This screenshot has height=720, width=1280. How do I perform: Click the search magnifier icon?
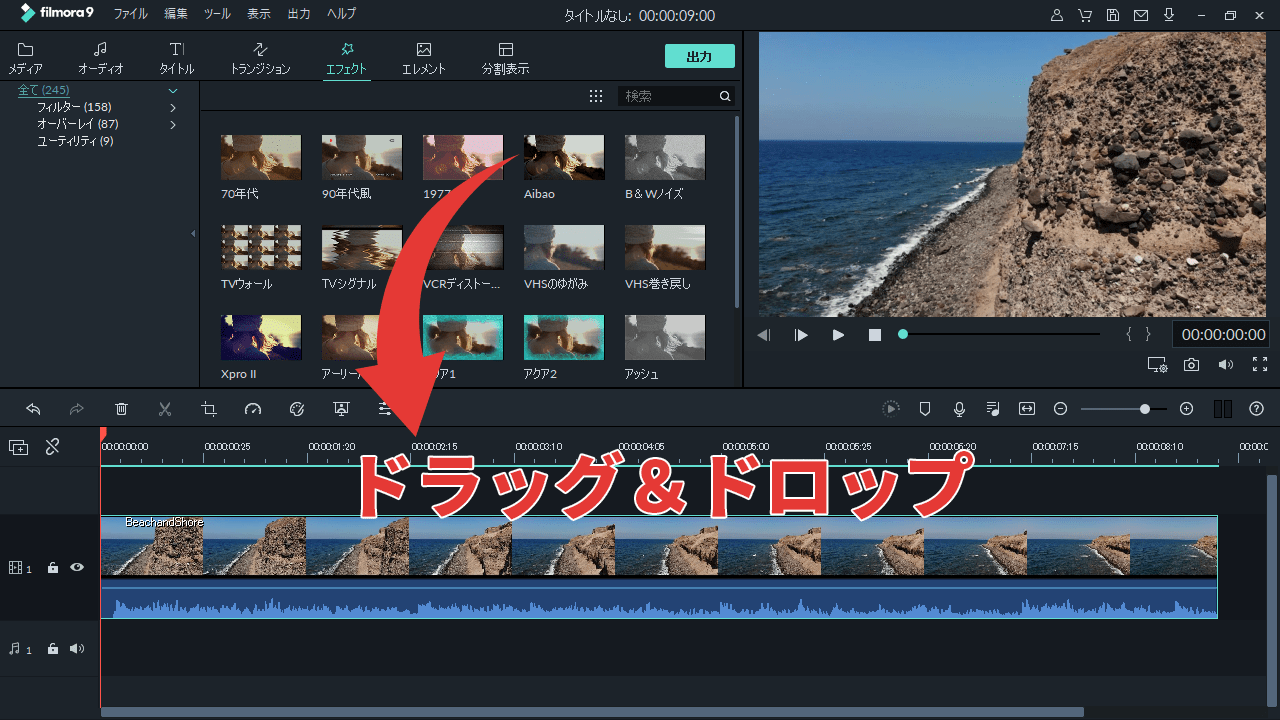point(725,96)
